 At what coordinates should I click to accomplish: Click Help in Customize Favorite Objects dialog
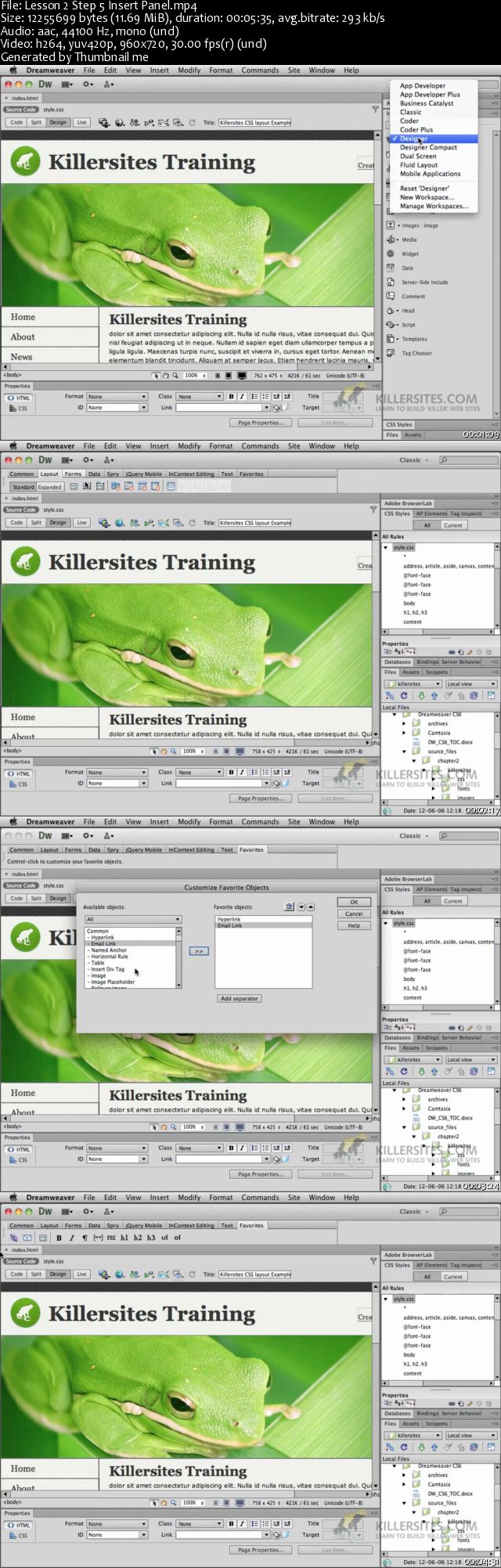(x=354, y=925)
